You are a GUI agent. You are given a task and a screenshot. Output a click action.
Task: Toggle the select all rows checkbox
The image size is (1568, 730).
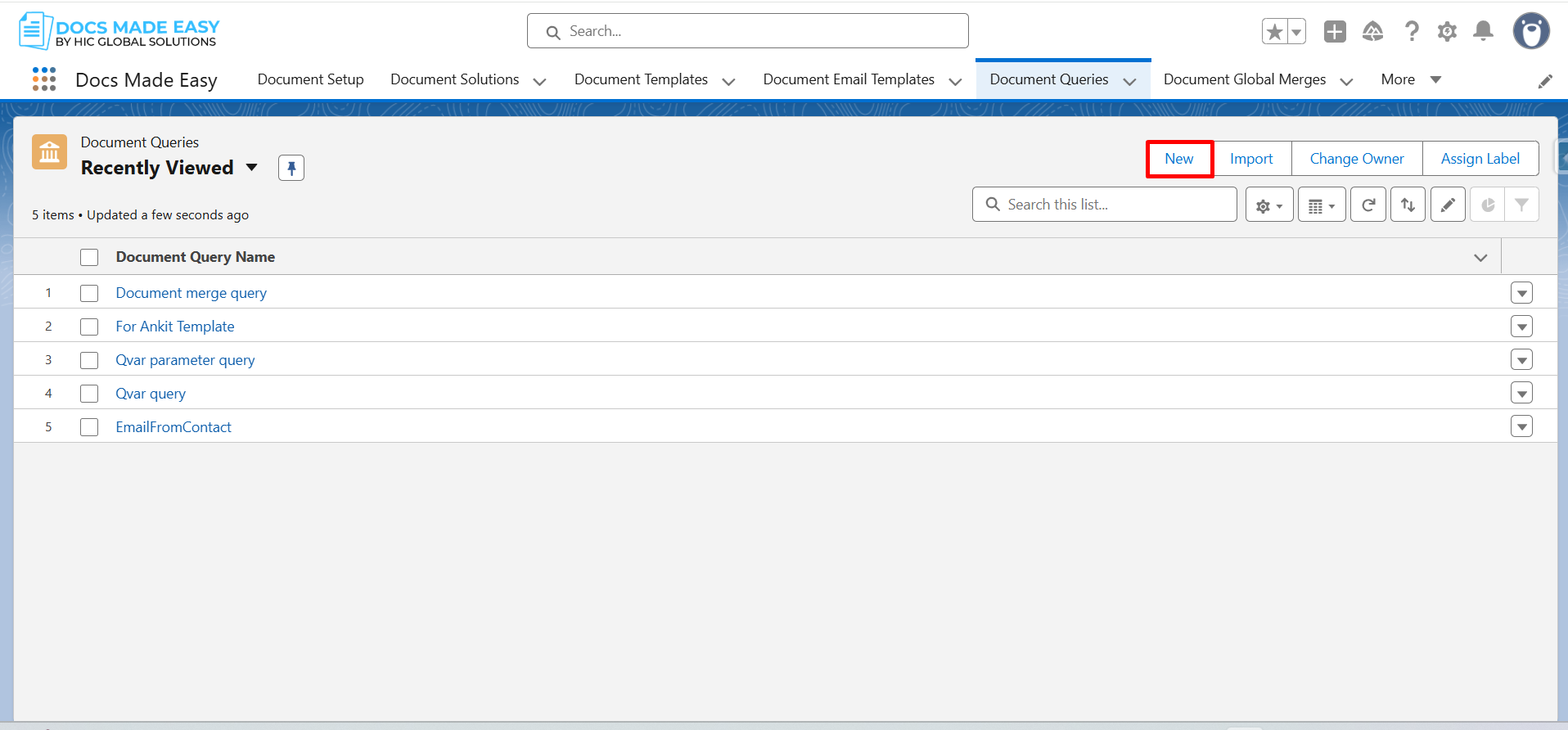(89, 257)
